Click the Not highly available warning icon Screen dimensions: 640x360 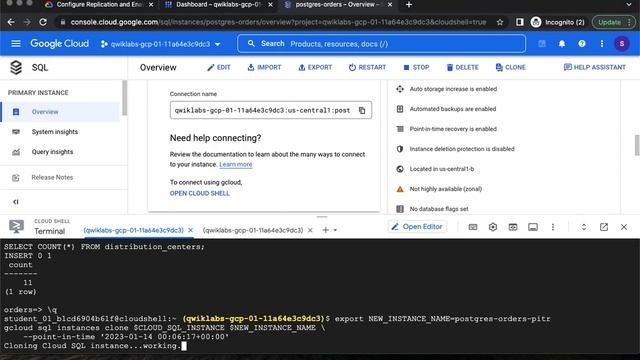[400, 189]
